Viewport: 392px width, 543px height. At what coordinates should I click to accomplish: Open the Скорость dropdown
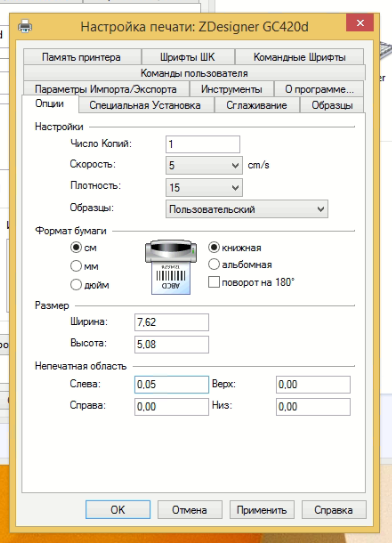204,165
